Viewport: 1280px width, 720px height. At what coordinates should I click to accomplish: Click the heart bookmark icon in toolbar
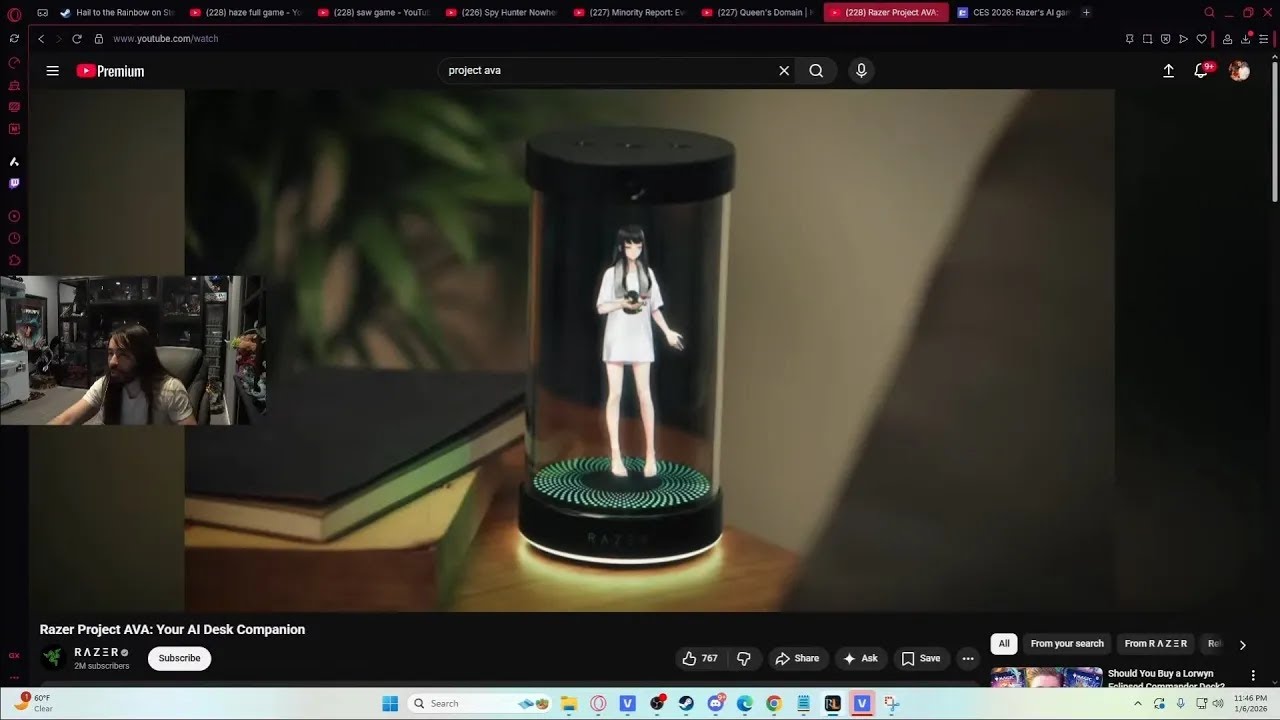point(1201,39)
